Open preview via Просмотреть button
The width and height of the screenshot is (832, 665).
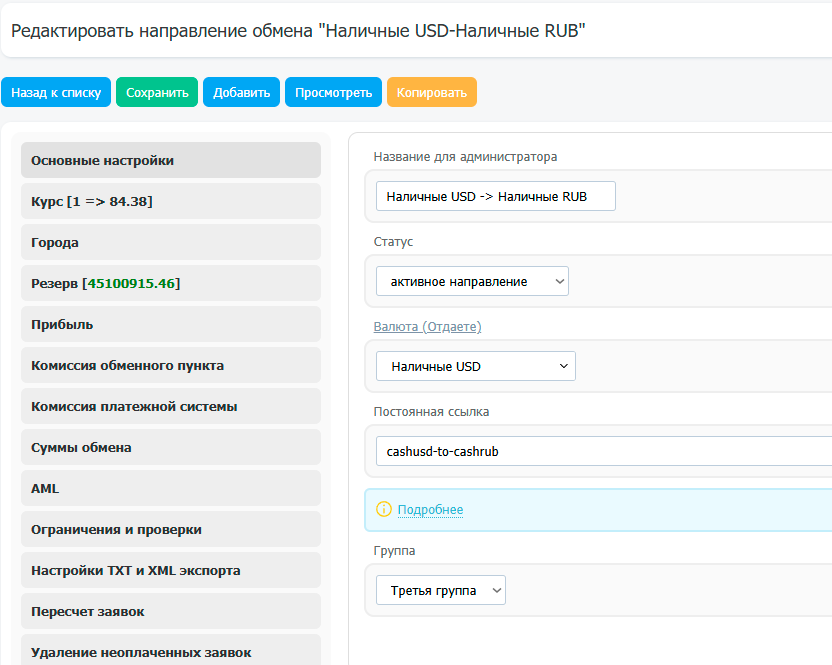(333, 92)
